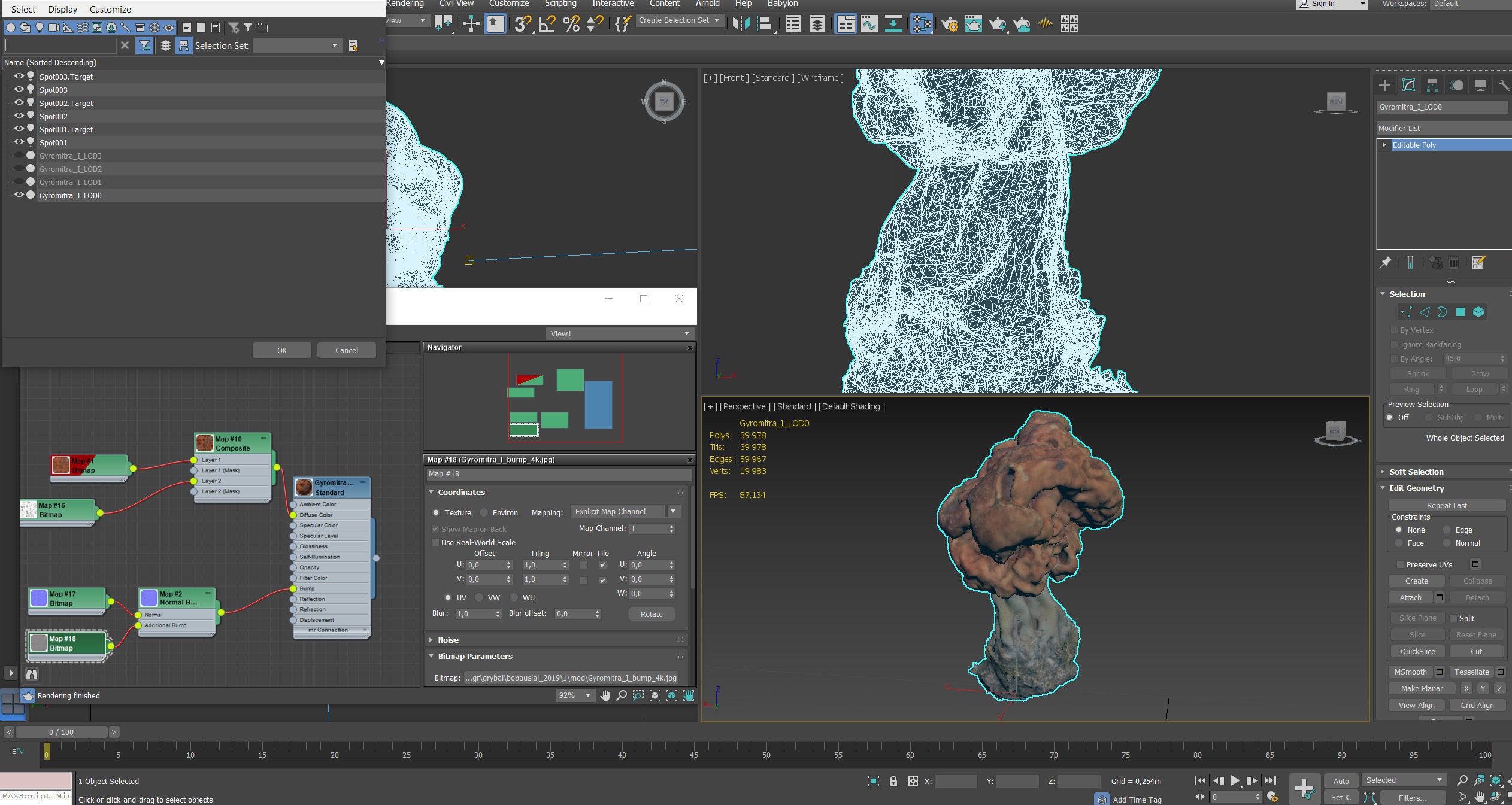The width and height of the screenshot is (1512, 805).
Task: Select Face constraint radio button
Action: (x=1399, y=543)
